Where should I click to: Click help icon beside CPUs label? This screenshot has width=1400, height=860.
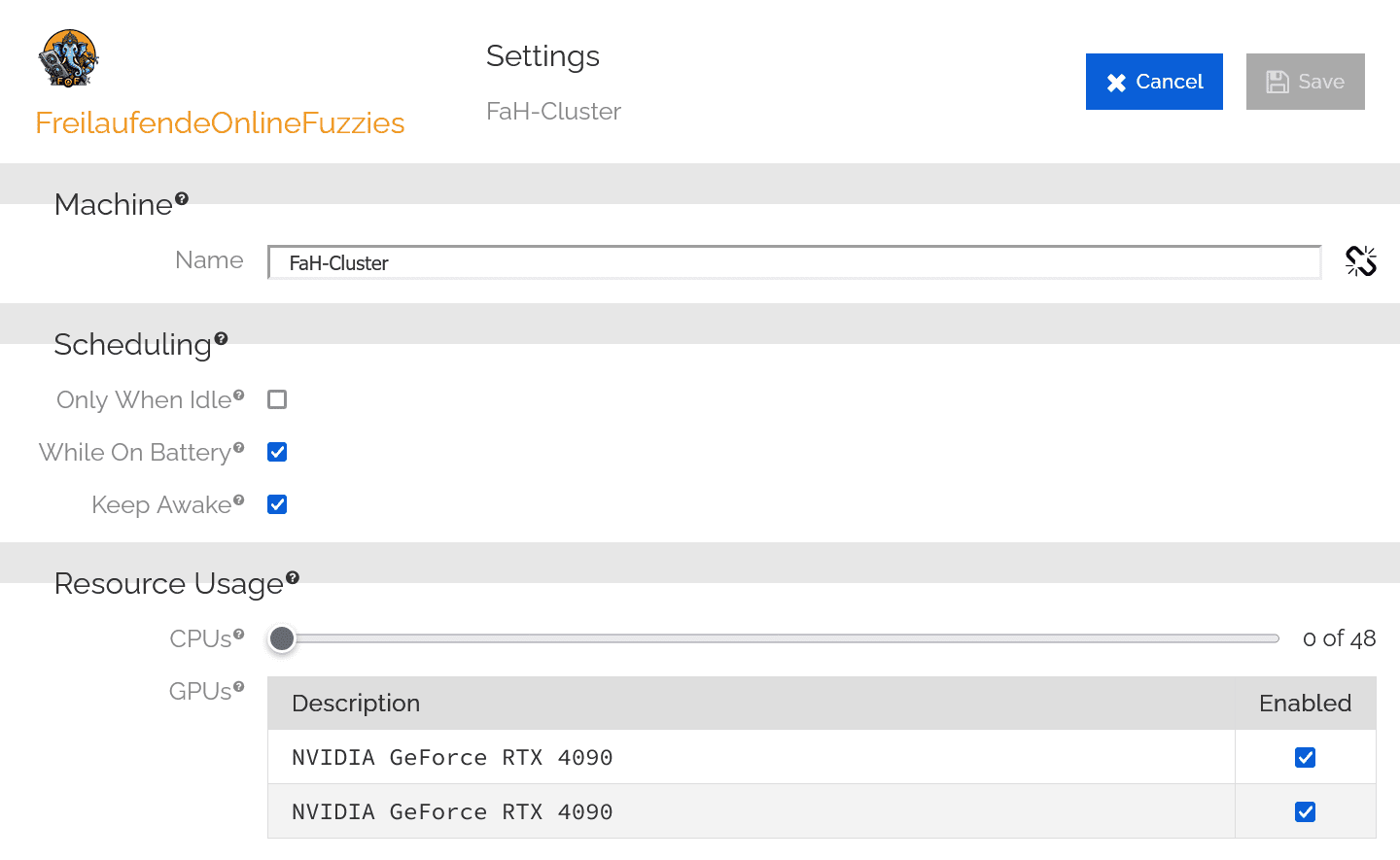[x=239, y=635]
